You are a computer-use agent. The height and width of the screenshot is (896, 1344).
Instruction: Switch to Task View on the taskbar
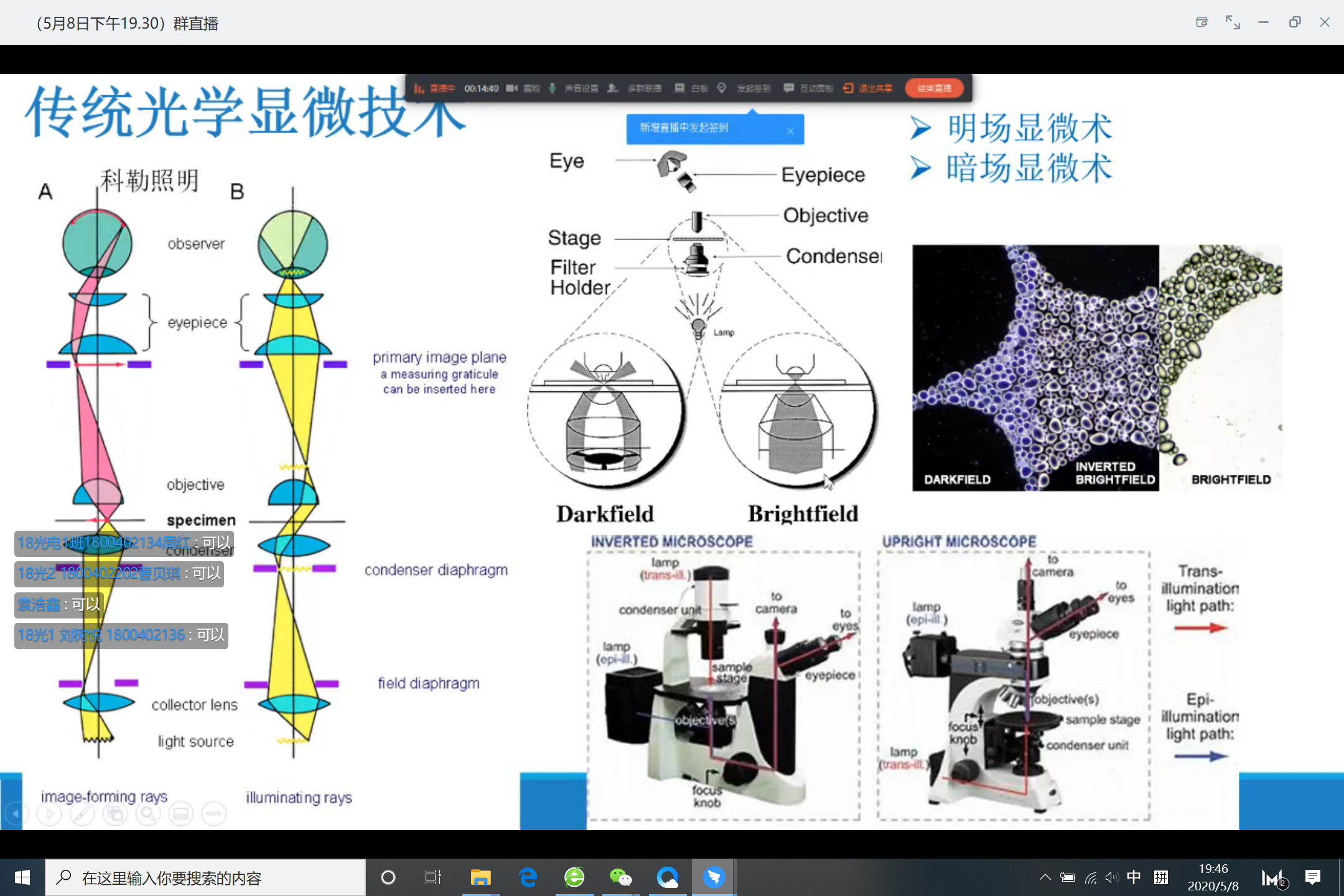(x=432, y=877)
